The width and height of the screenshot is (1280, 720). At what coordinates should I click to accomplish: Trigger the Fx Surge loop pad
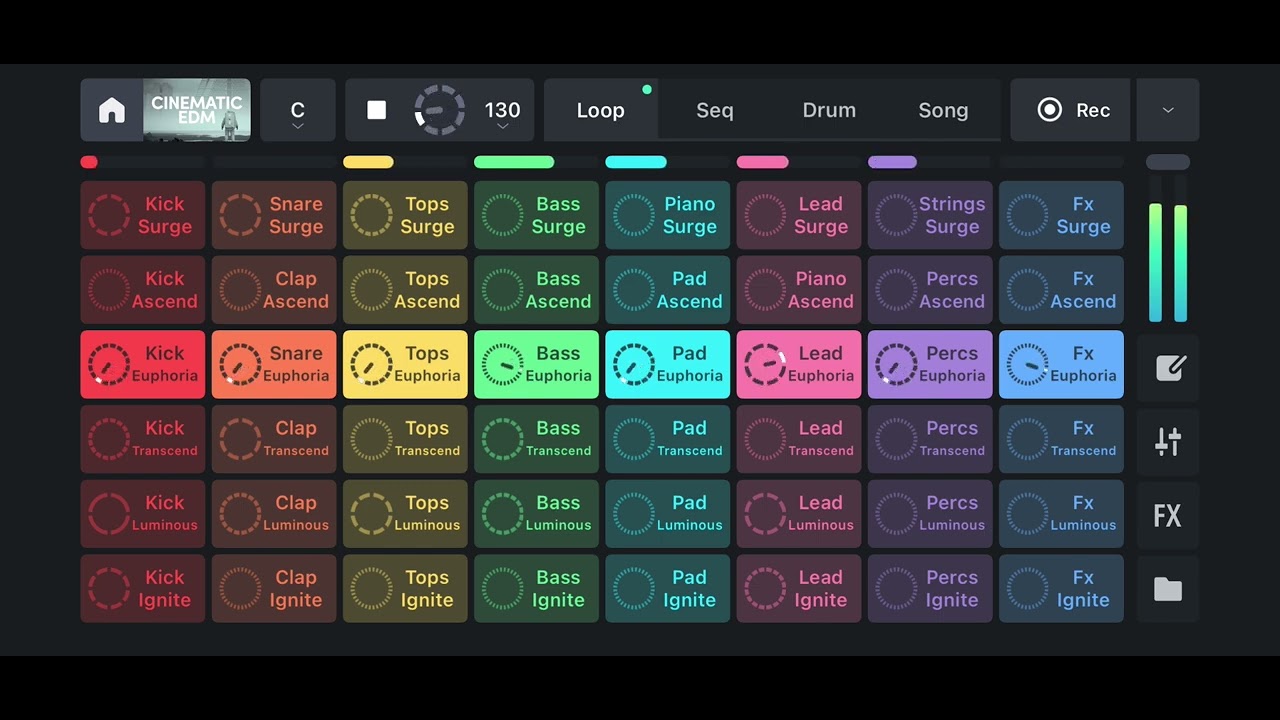pos(1061,215)
